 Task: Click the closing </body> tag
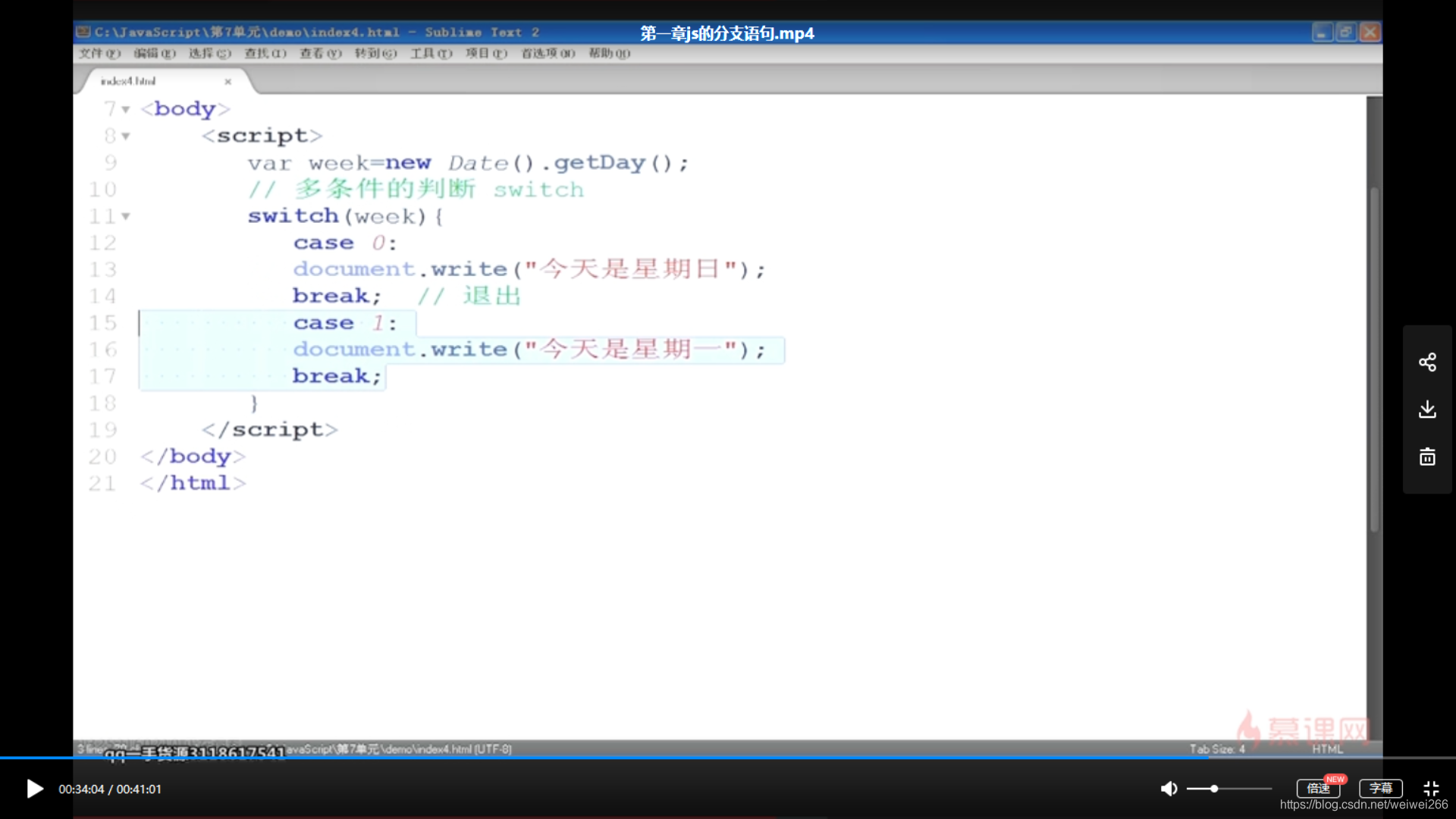pyautogui.click(x=193, y=457)
